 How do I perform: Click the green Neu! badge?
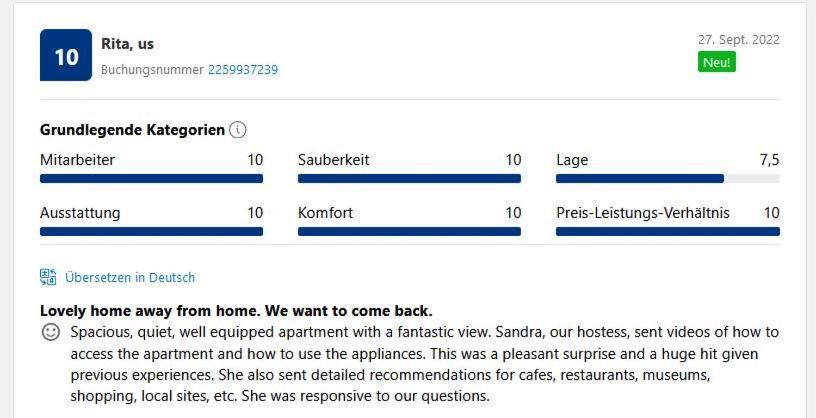(717, 62)
